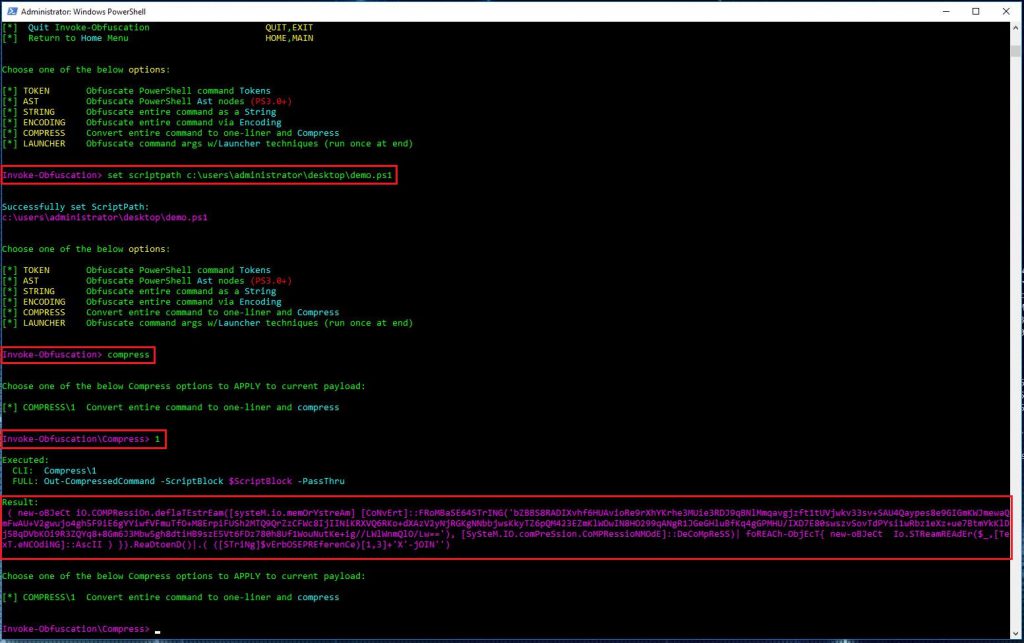Click the blinking cursor at Compress prompt

click(x=155, y=632)
